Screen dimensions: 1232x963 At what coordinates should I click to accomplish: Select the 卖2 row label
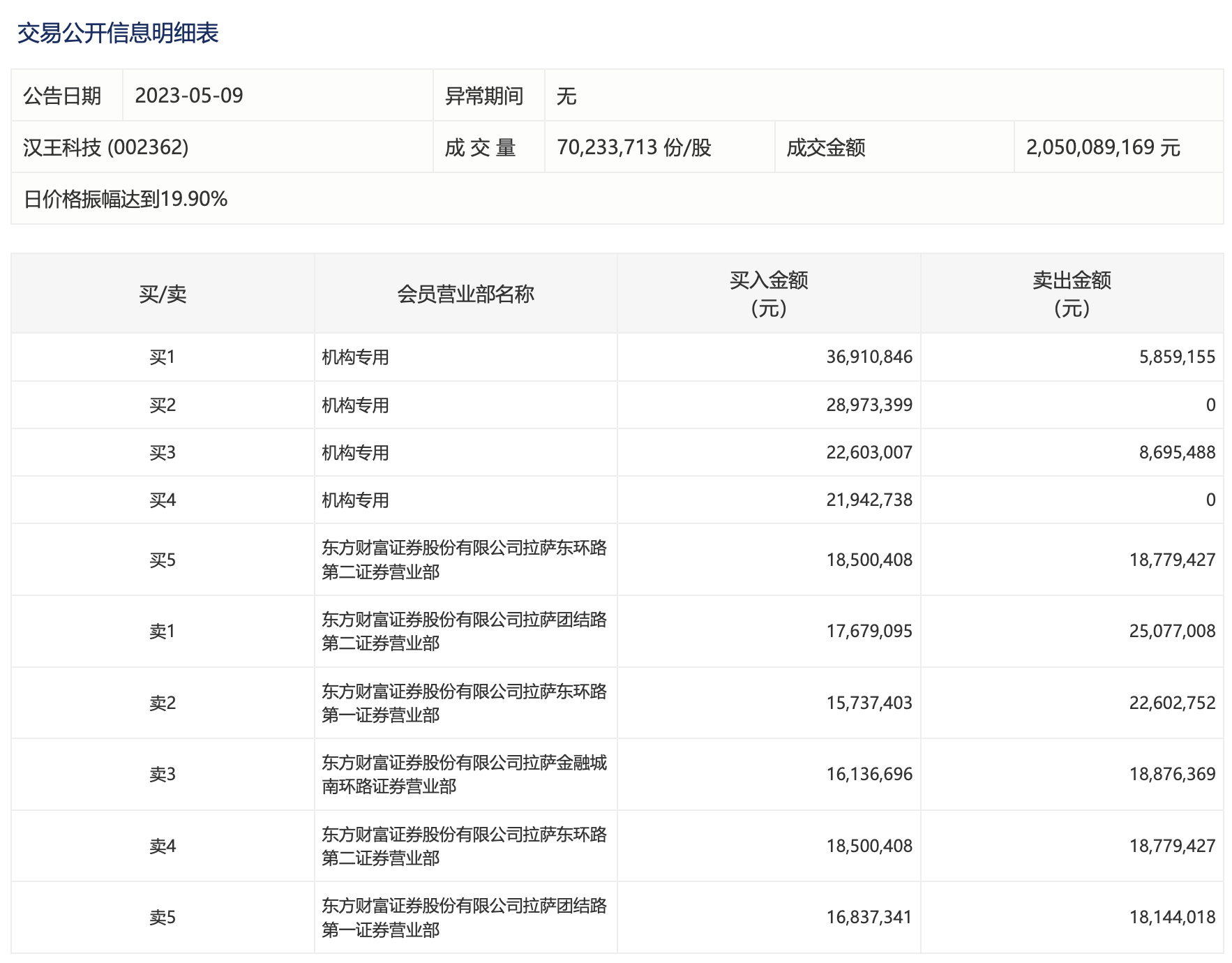click(x=163, y=703)
